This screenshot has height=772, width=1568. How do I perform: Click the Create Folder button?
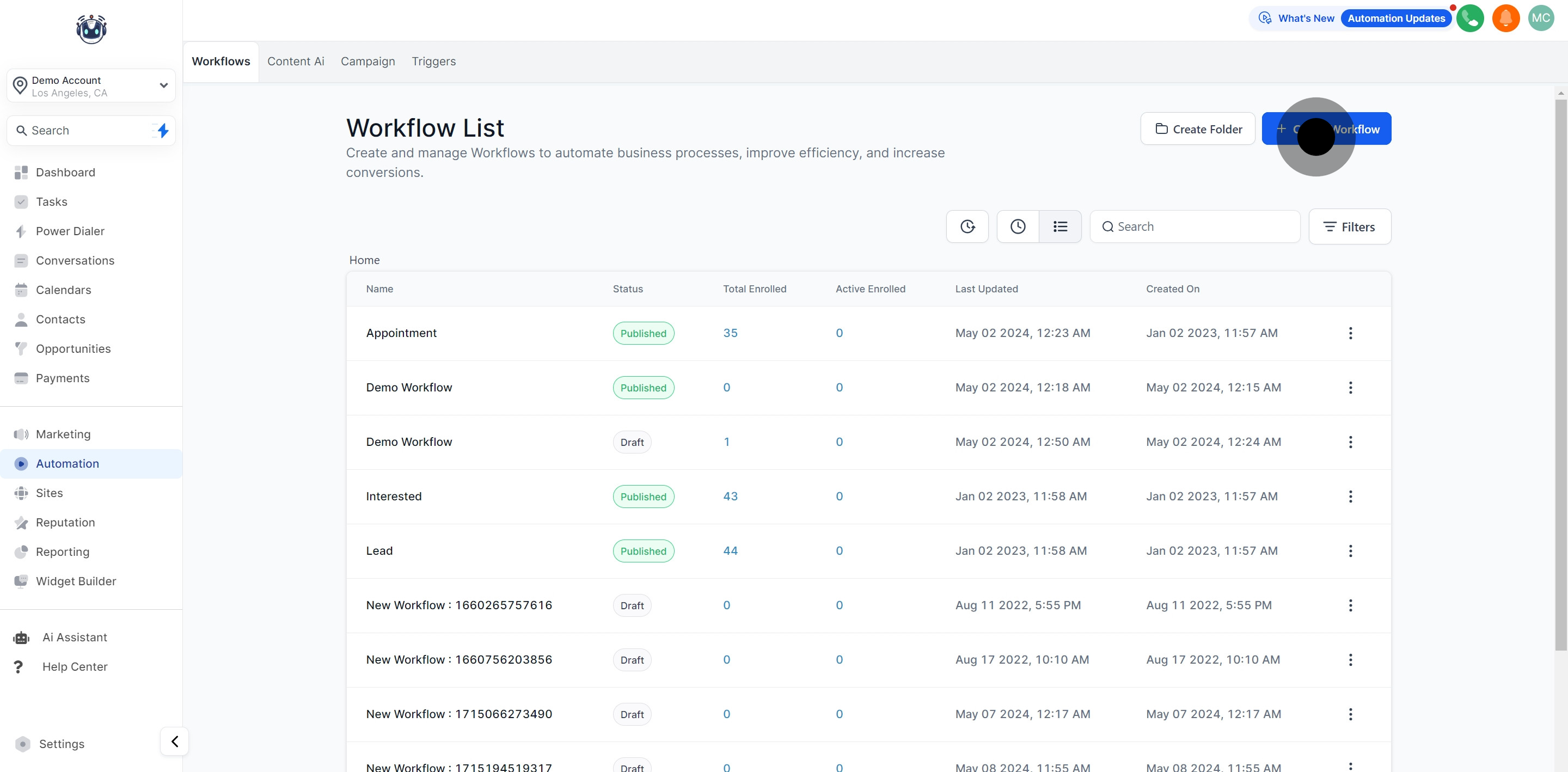1197,128
